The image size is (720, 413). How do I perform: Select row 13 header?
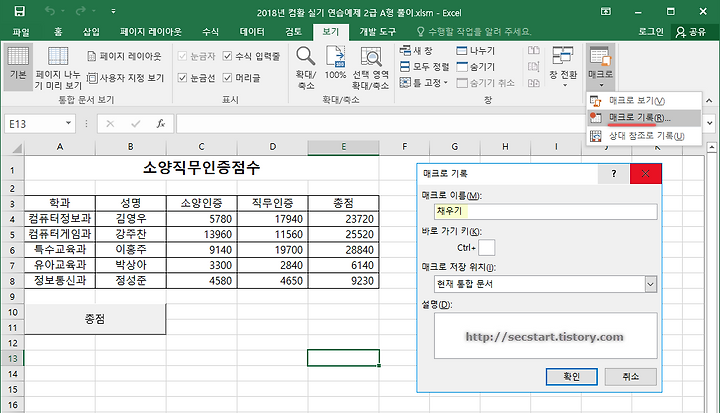13,358
